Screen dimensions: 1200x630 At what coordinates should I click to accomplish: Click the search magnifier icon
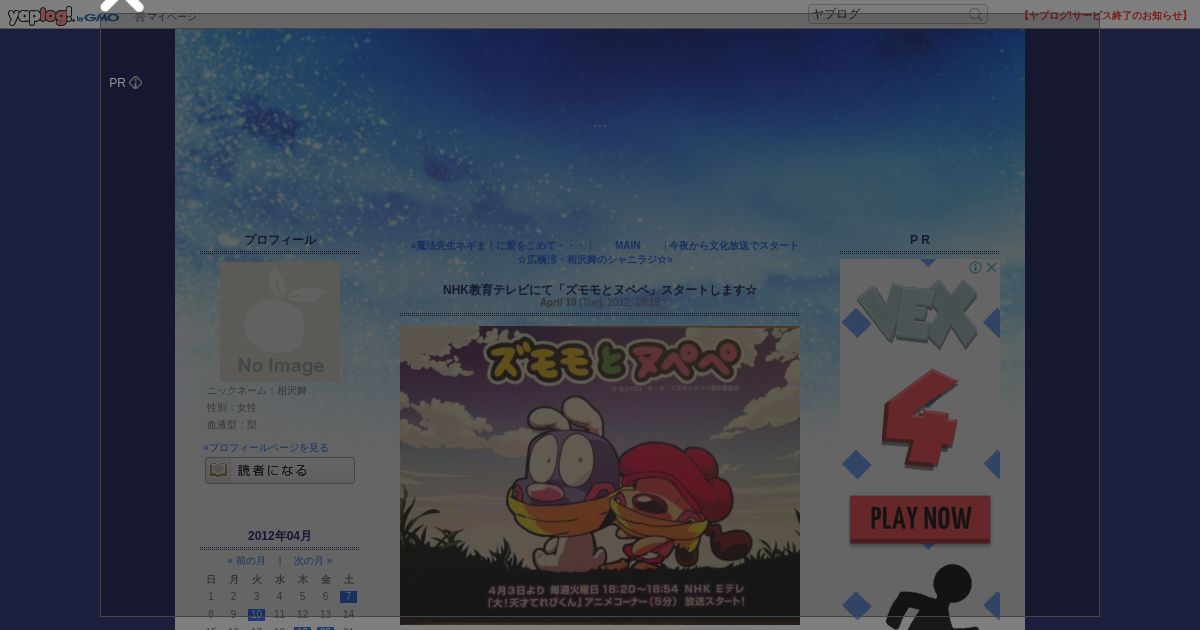click(976, 14)
